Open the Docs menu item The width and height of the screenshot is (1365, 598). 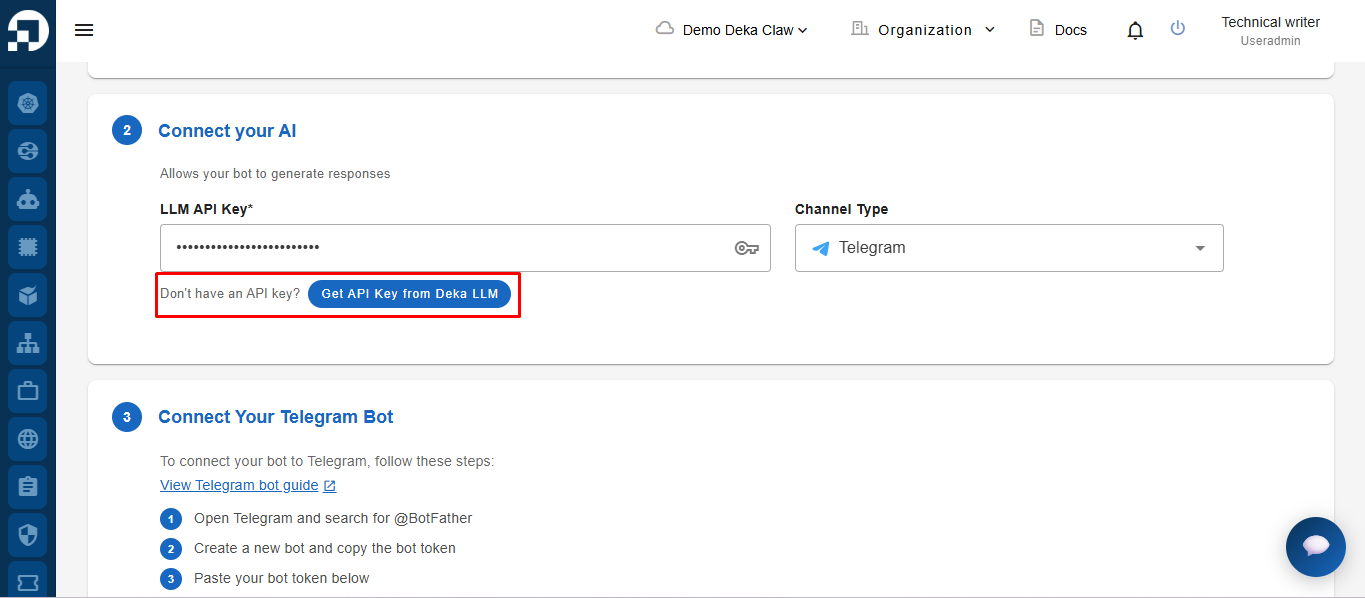click(1058, 30)
